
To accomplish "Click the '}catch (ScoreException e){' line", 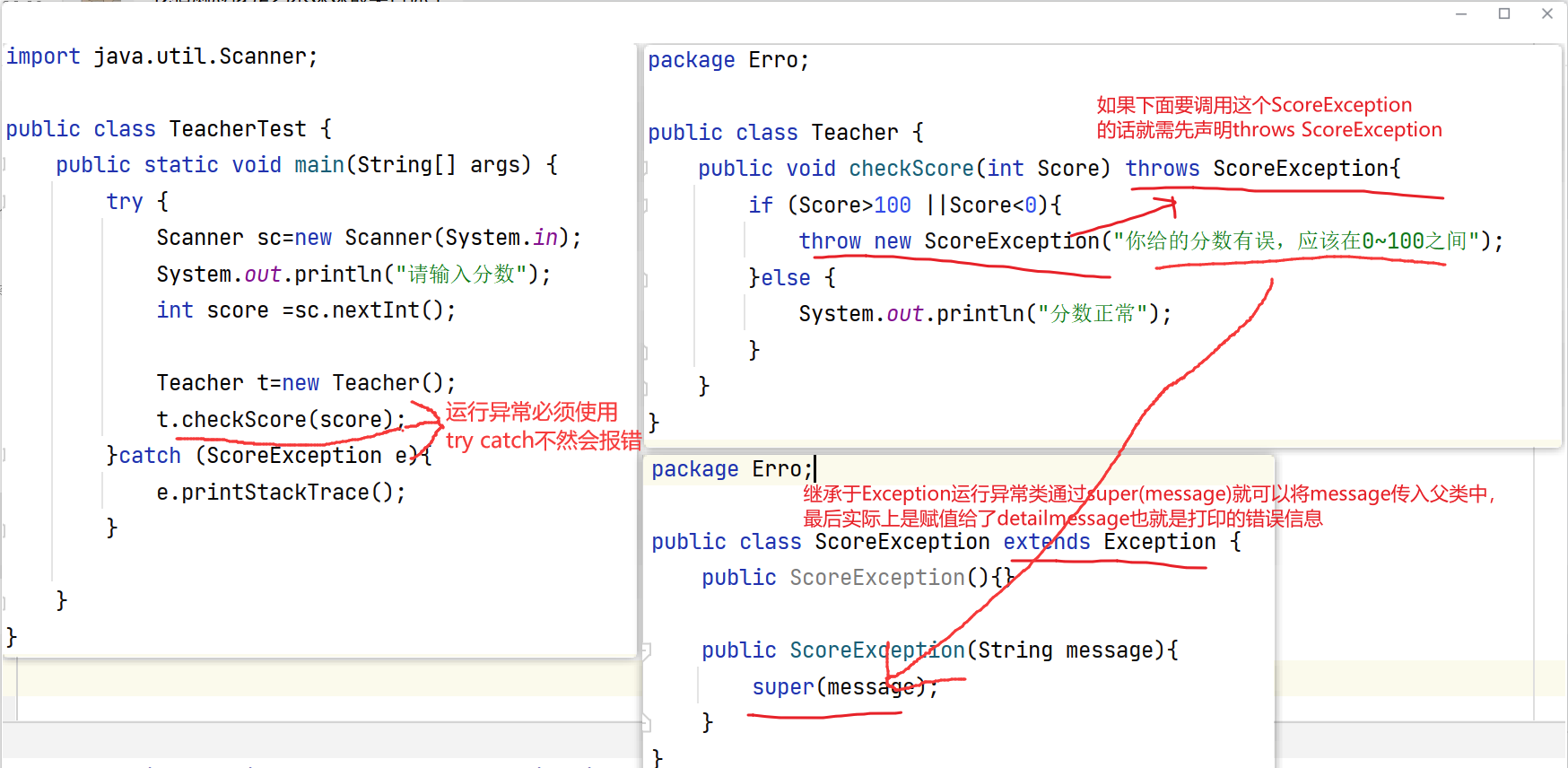I will point(269,456).
